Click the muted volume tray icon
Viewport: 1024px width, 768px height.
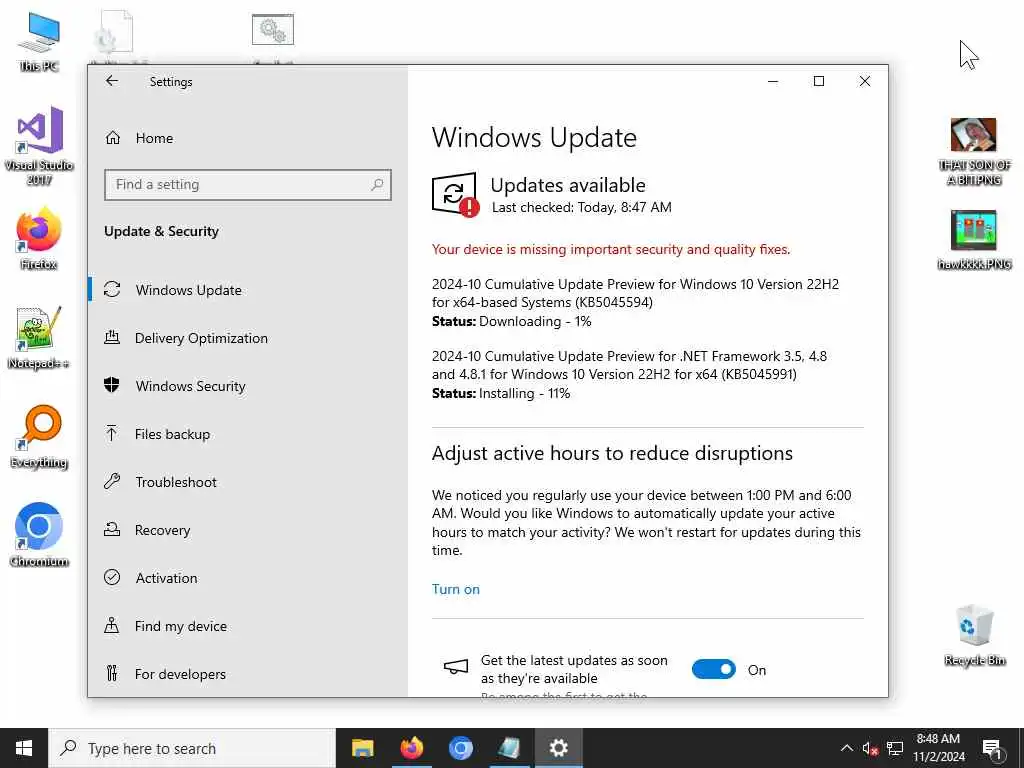870,748
